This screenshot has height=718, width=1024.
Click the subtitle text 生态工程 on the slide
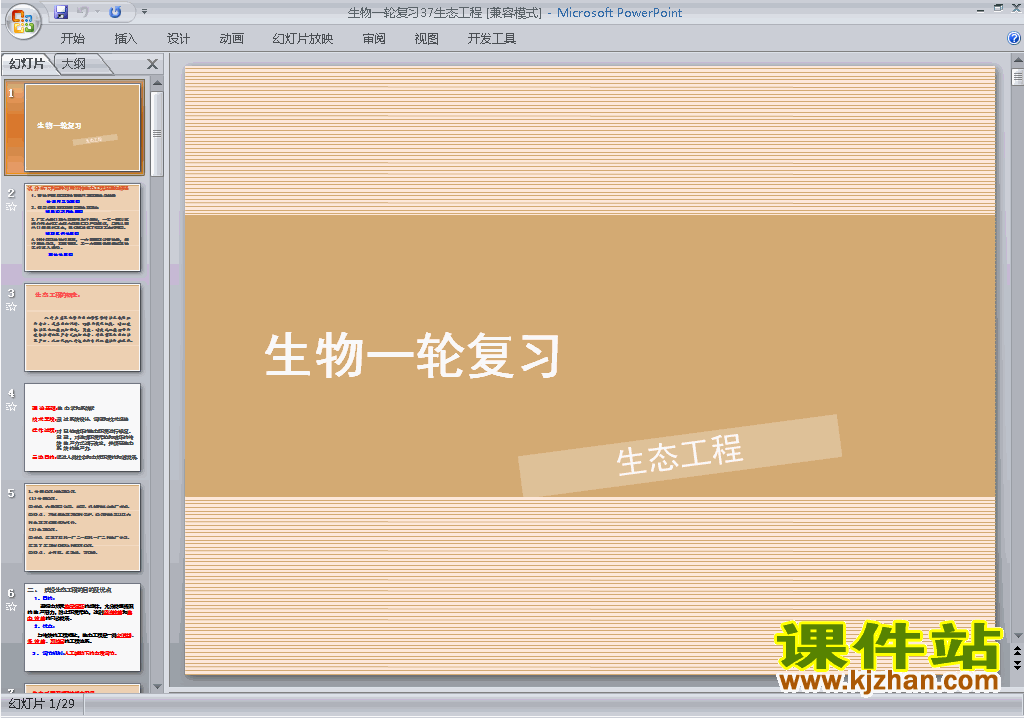679,454
